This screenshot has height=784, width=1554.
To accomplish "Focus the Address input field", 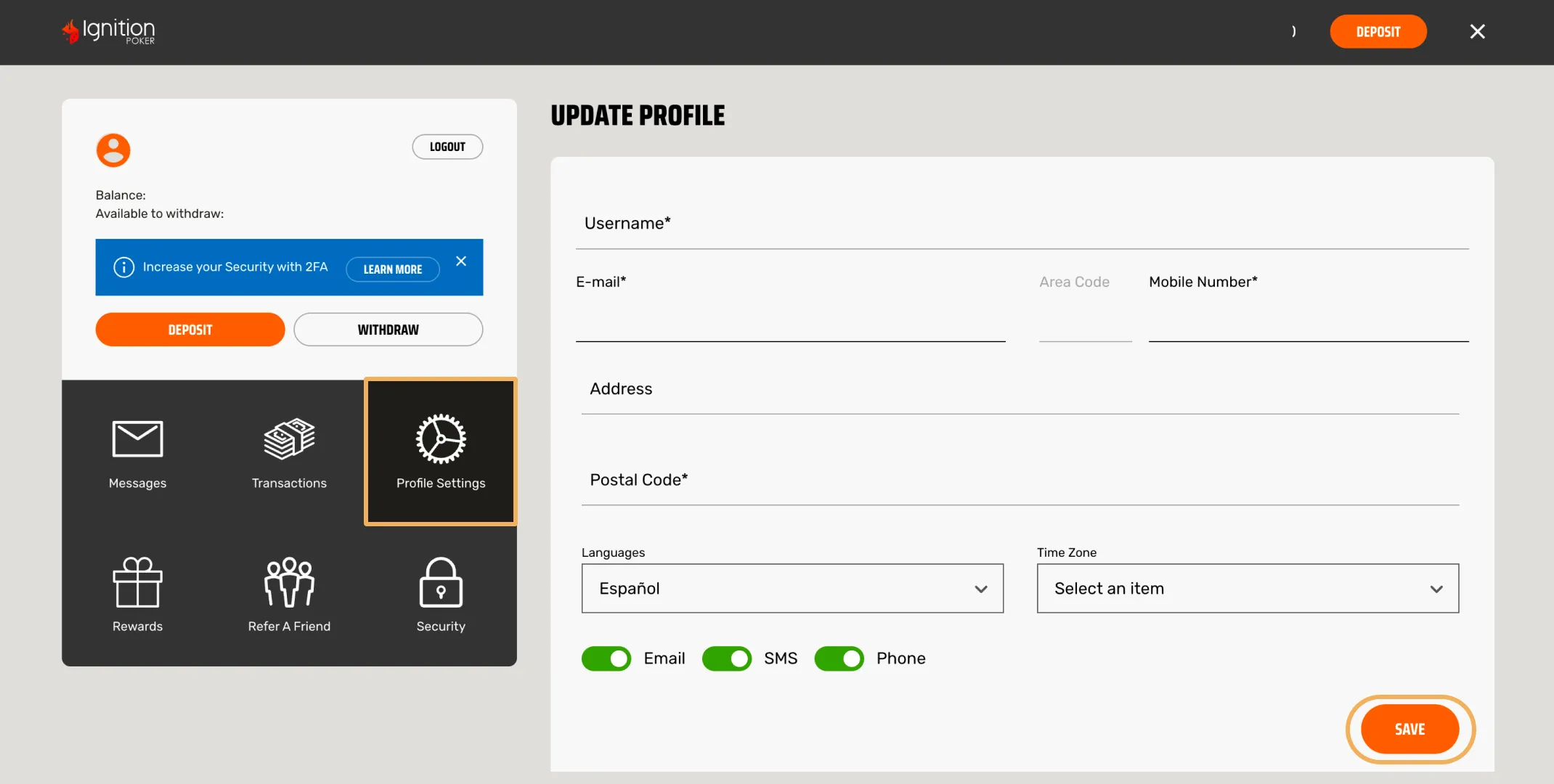I will (1020, 389).
